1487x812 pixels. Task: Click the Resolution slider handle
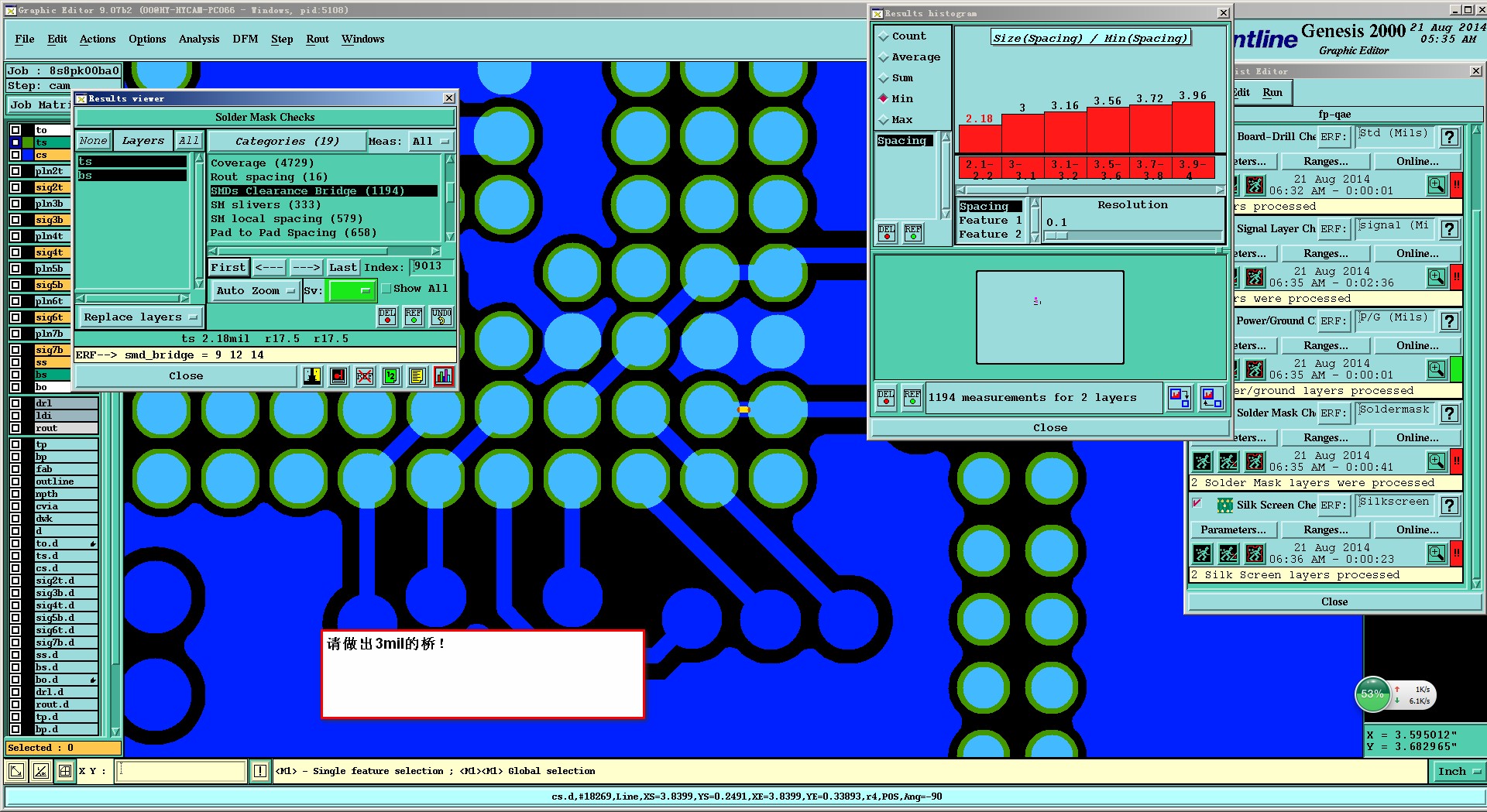(1056, 235)
